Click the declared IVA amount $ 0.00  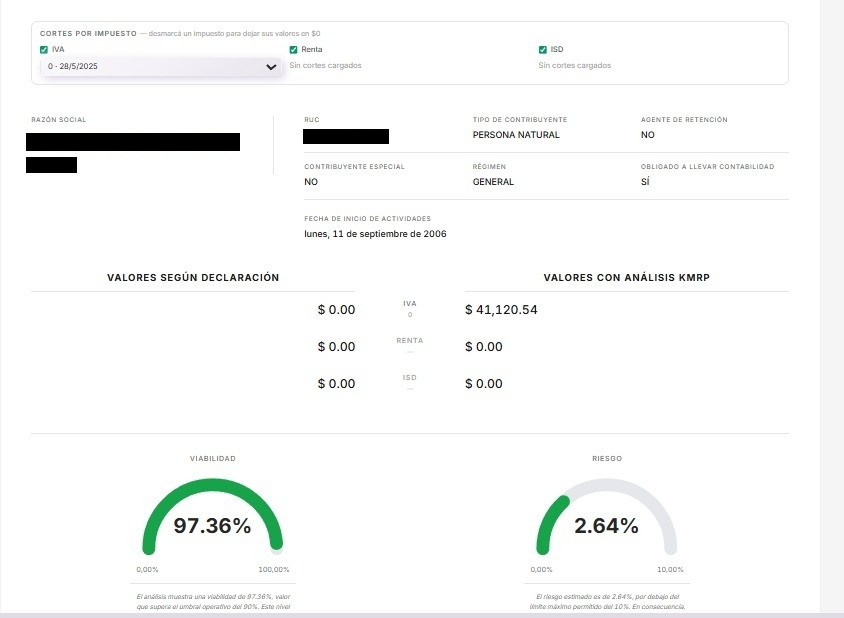[336, 310]
